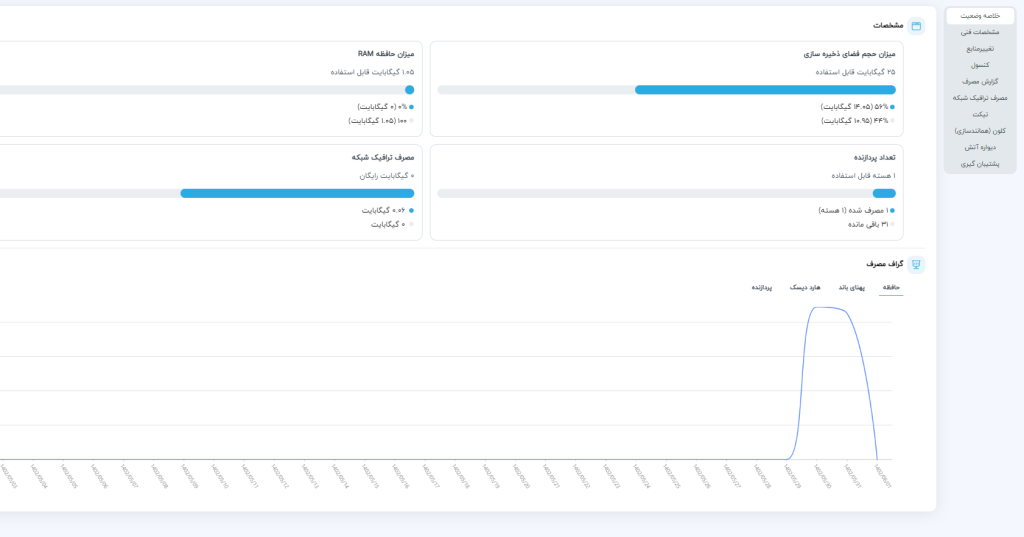Select تغییر منابع from the side menu
Screen dimensions: 1024x537
[980, 48]
